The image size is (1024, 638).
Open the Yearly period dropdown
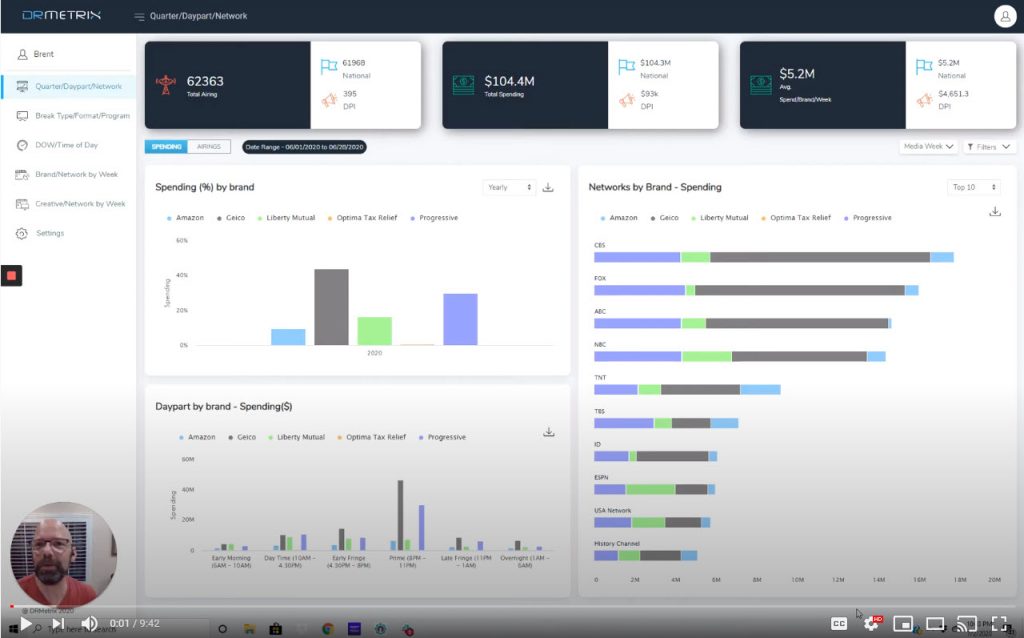pos(508,187)
